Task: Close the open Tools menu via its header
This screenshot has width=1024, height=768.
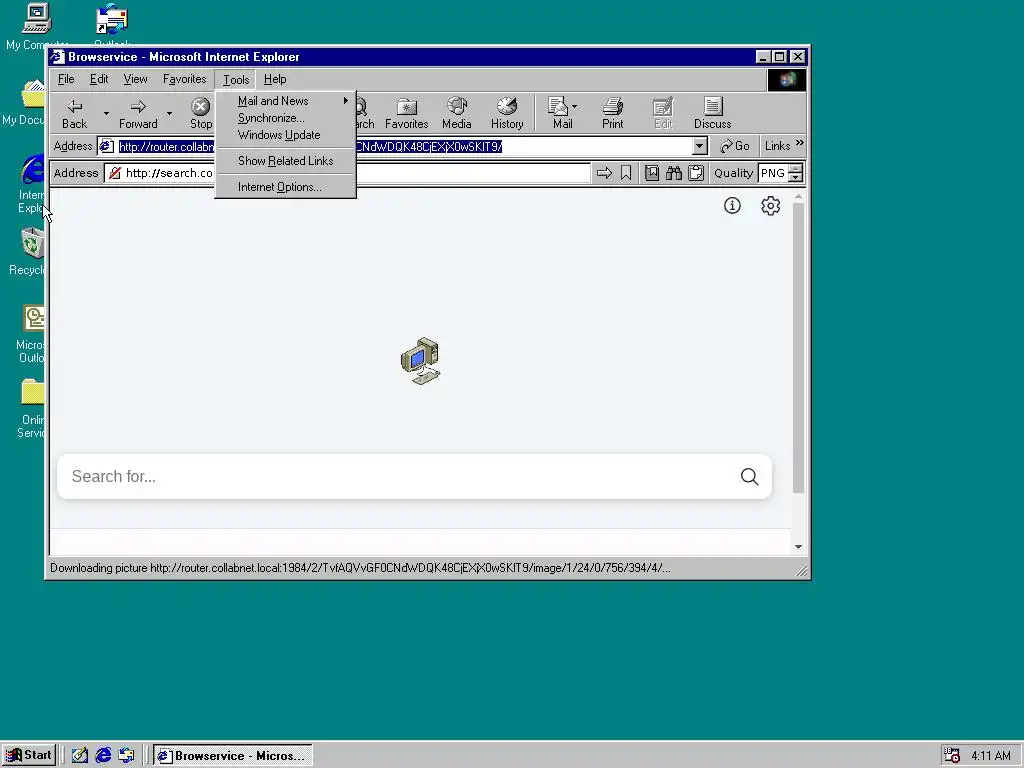Action: 236,79
